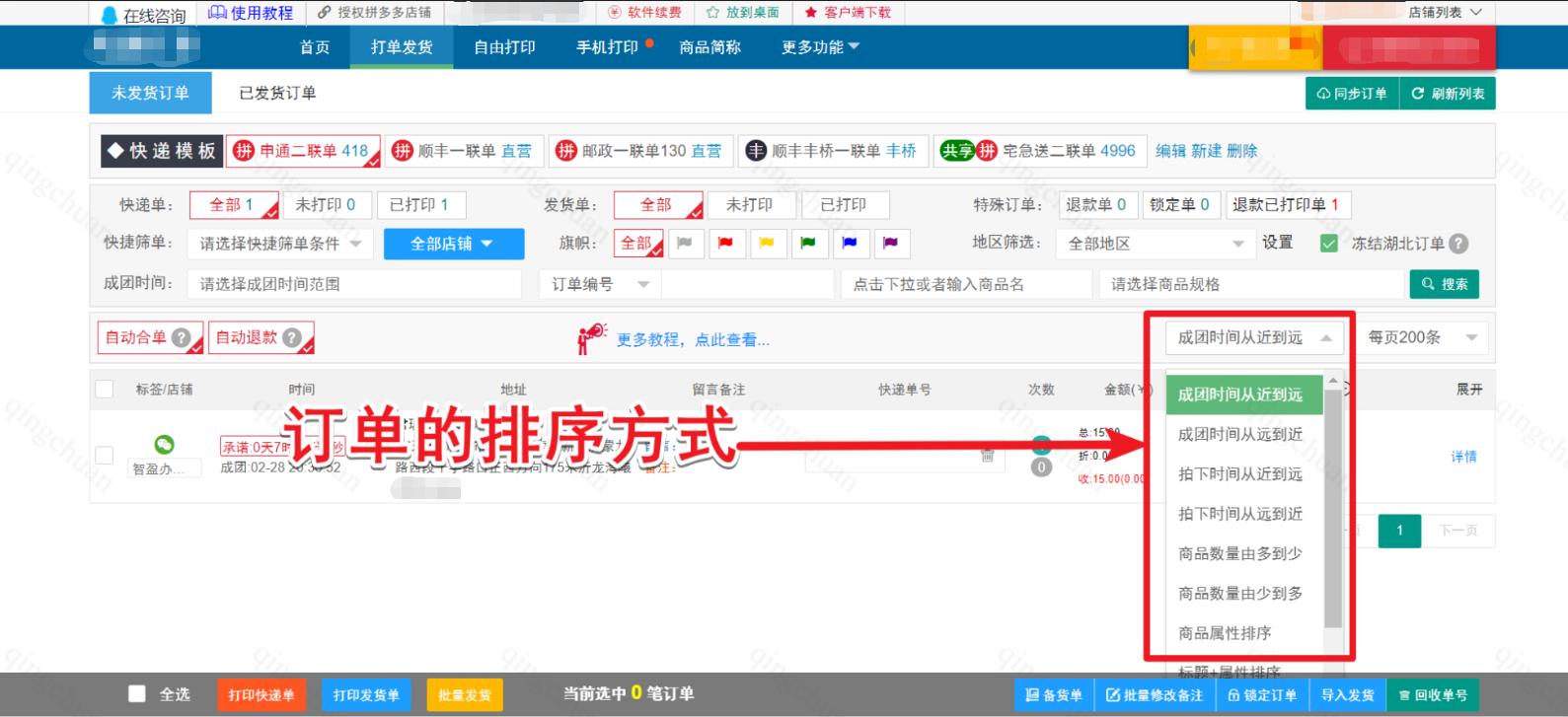Click 成团时间 range input field
This screenshot has height=717, width=1568.
[x=354, y=284]
